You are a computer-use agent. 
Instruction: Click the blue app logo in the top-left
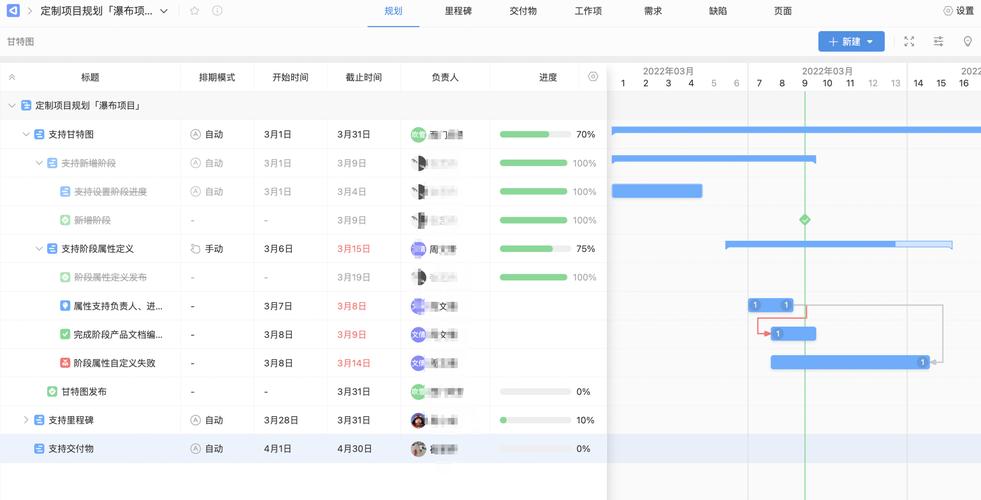[14, 11]
